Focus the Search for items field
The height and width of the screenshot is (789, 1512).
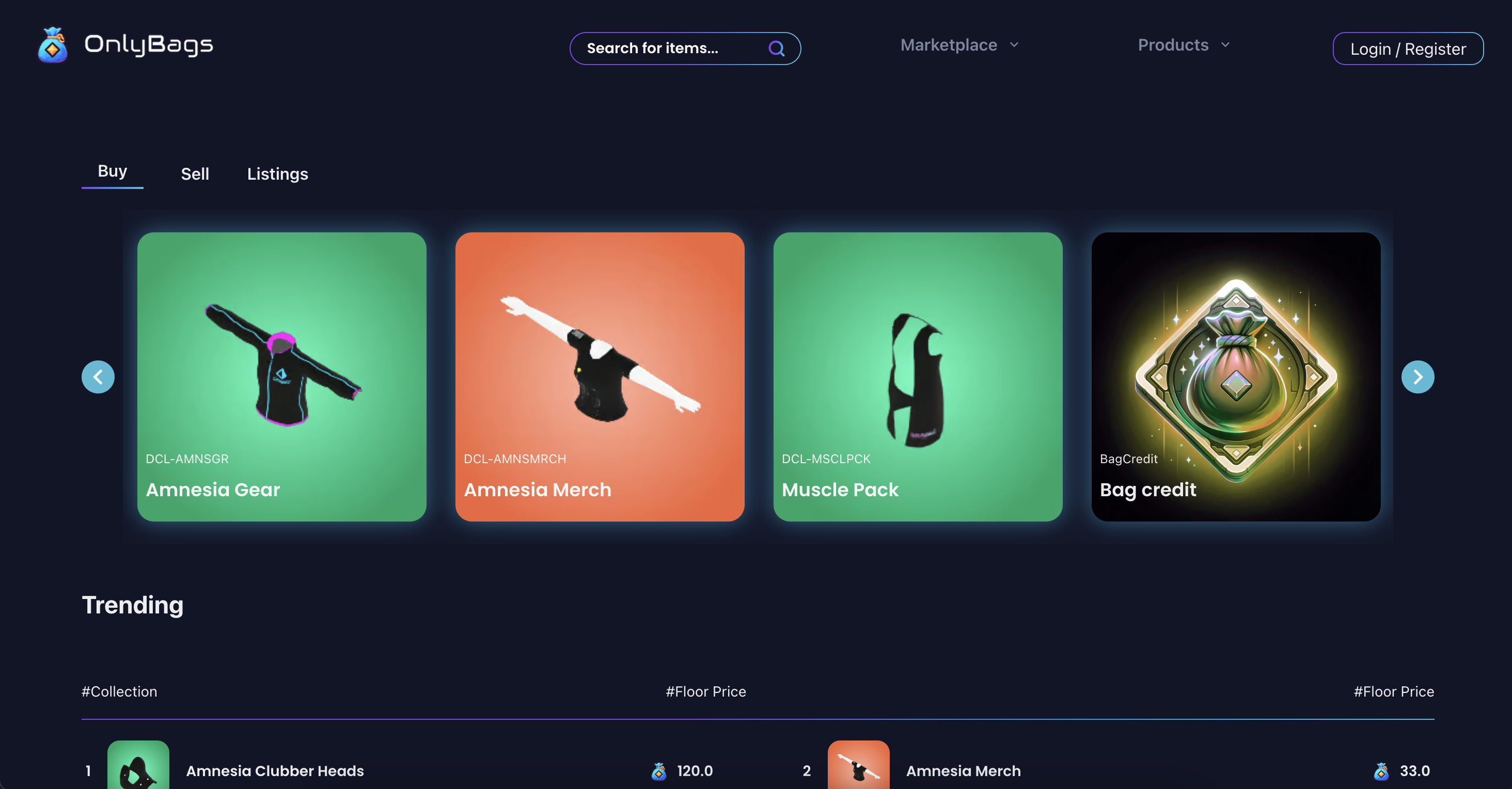[685, 48]
